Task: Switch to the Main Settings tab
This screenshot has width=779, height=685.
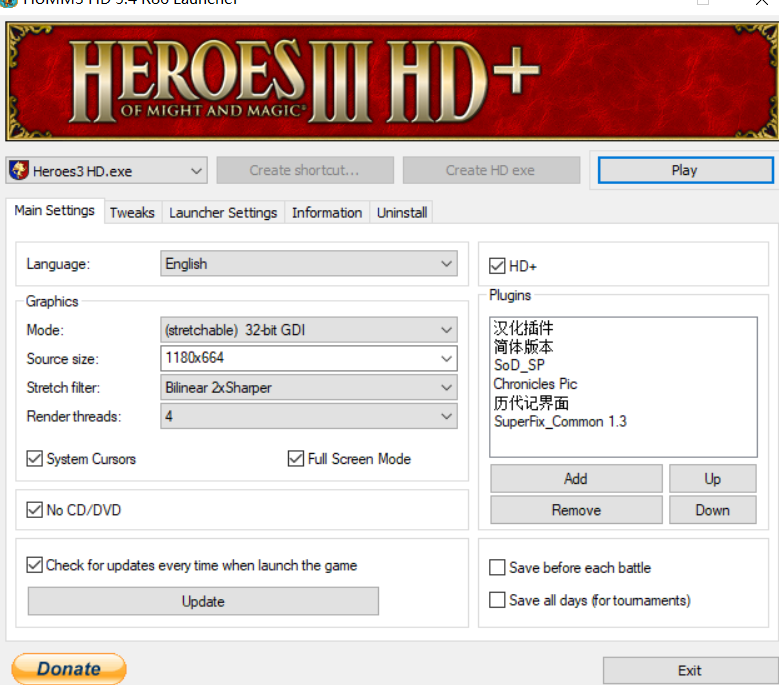Action: (x=55, y=211)
